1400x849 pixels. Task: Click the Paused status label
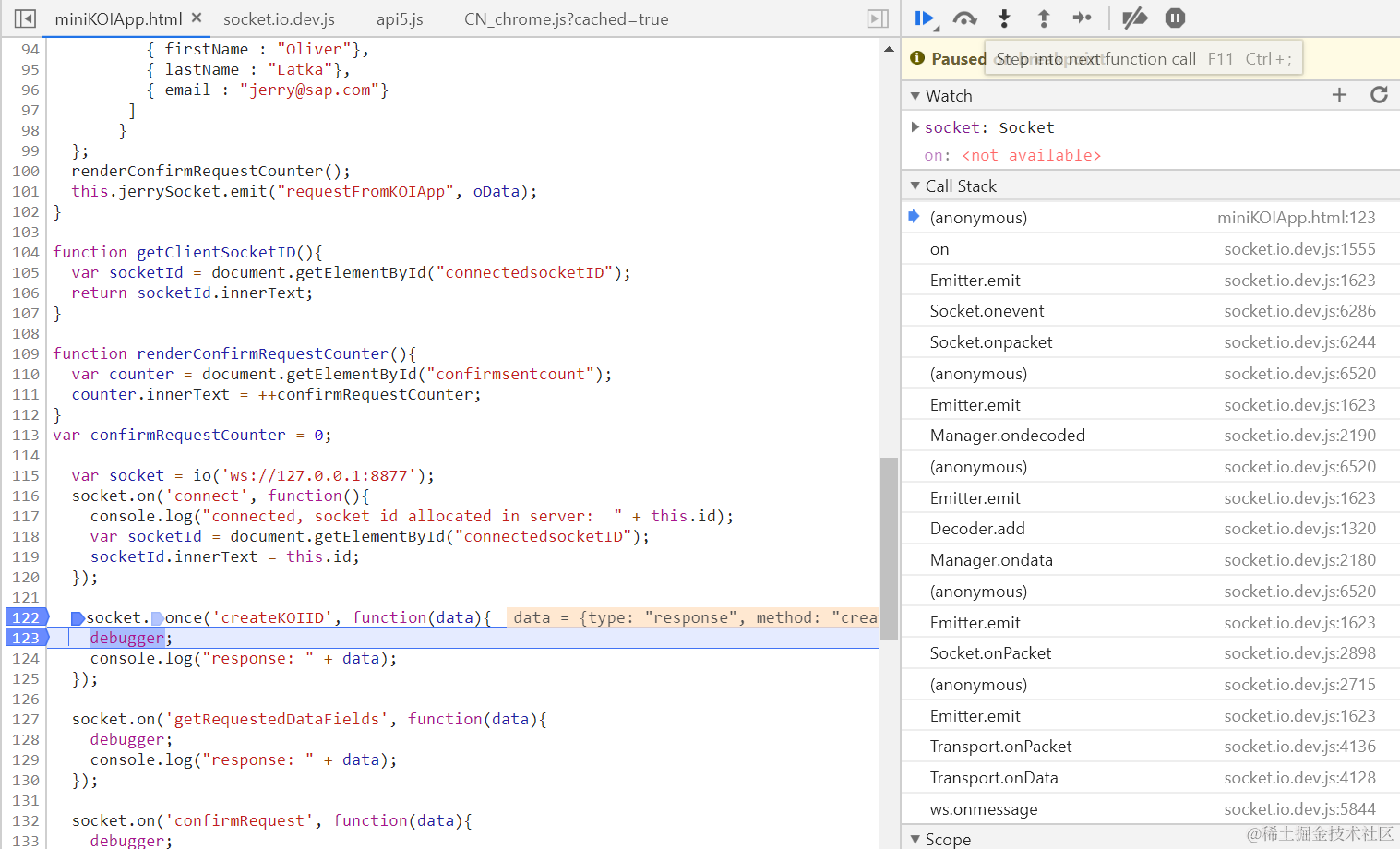pyautogui.click(x=958, y=59)
